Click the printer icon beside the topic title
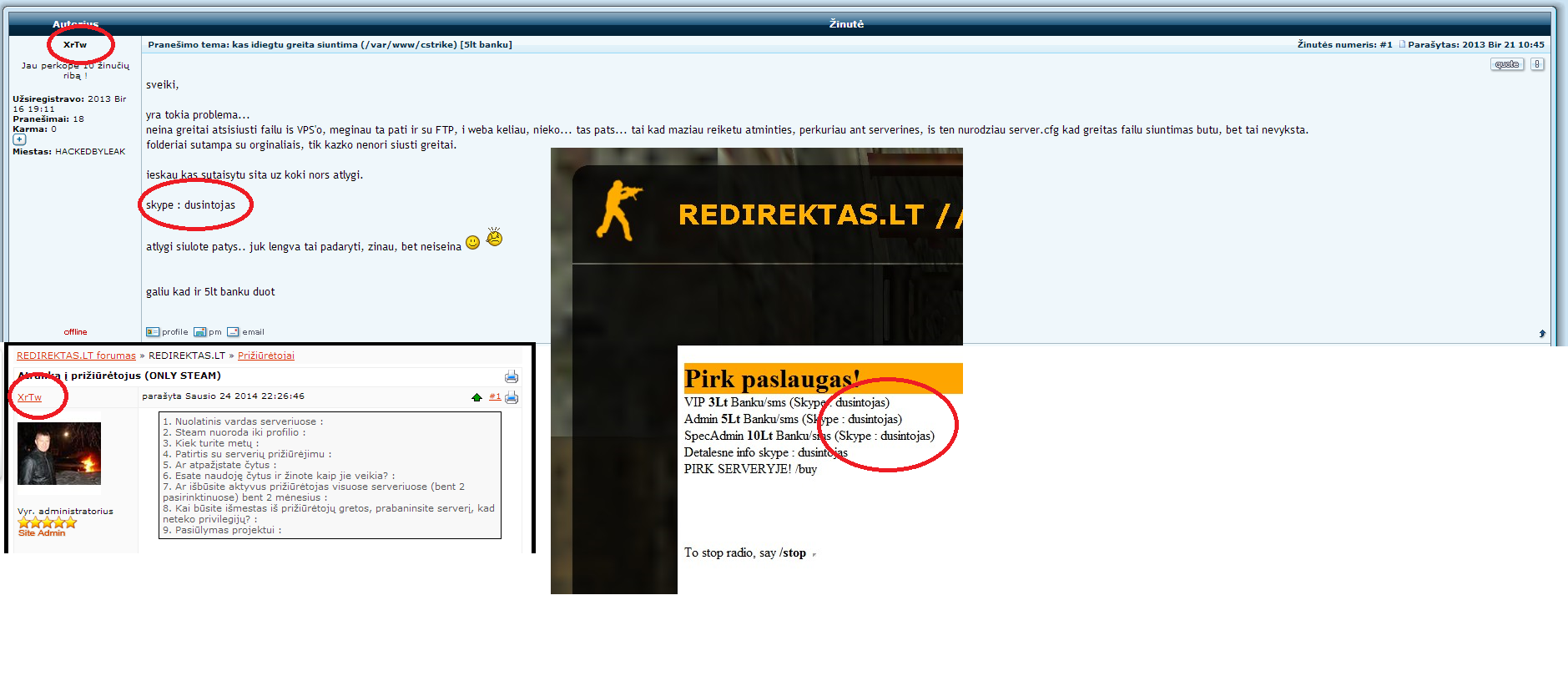The width and height of the screenshot is (1568, 676). [512, 376]
